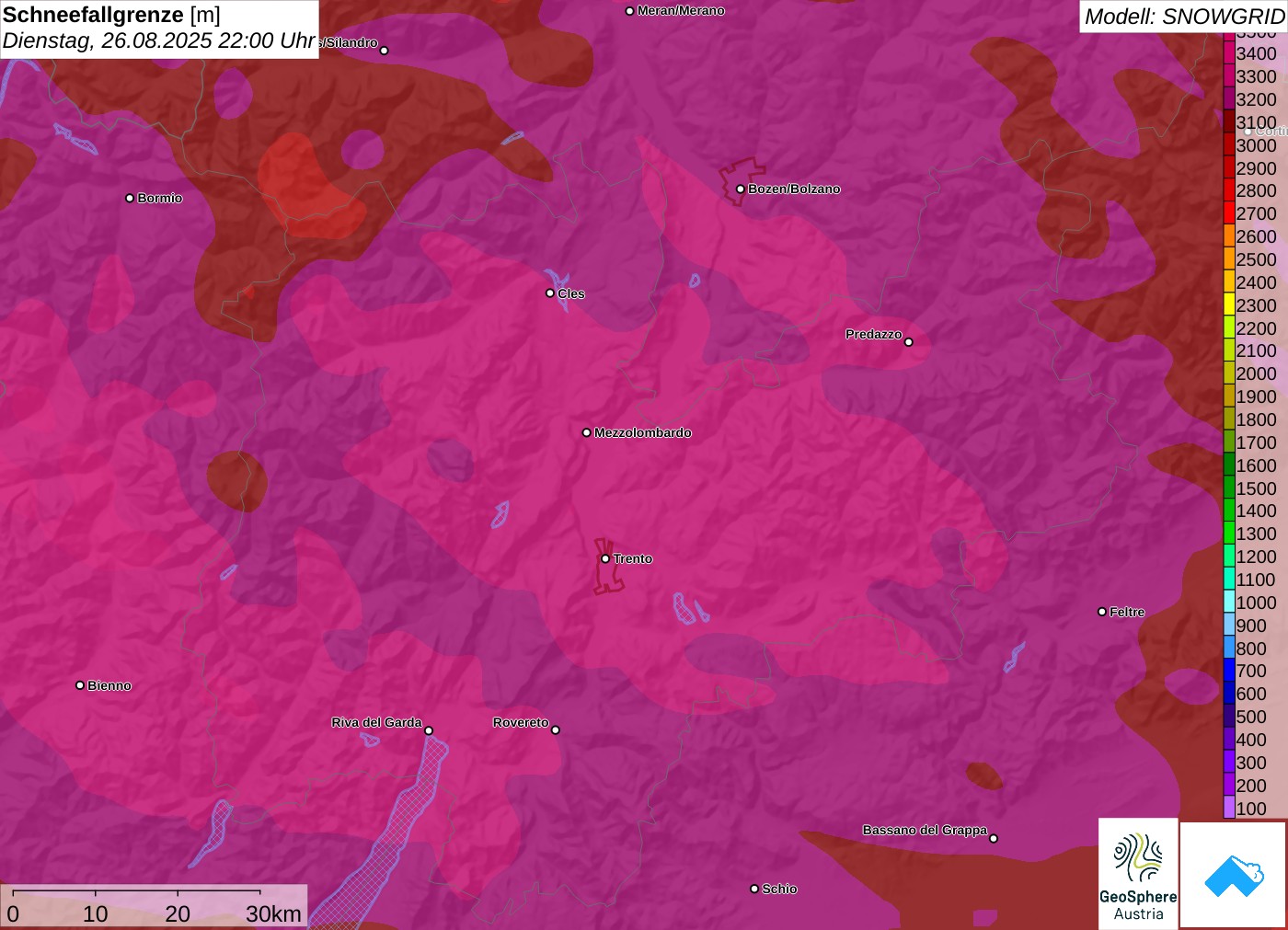
Task: Click the Trento city marker
Action: pyautogui.click(x=605, y=558)
